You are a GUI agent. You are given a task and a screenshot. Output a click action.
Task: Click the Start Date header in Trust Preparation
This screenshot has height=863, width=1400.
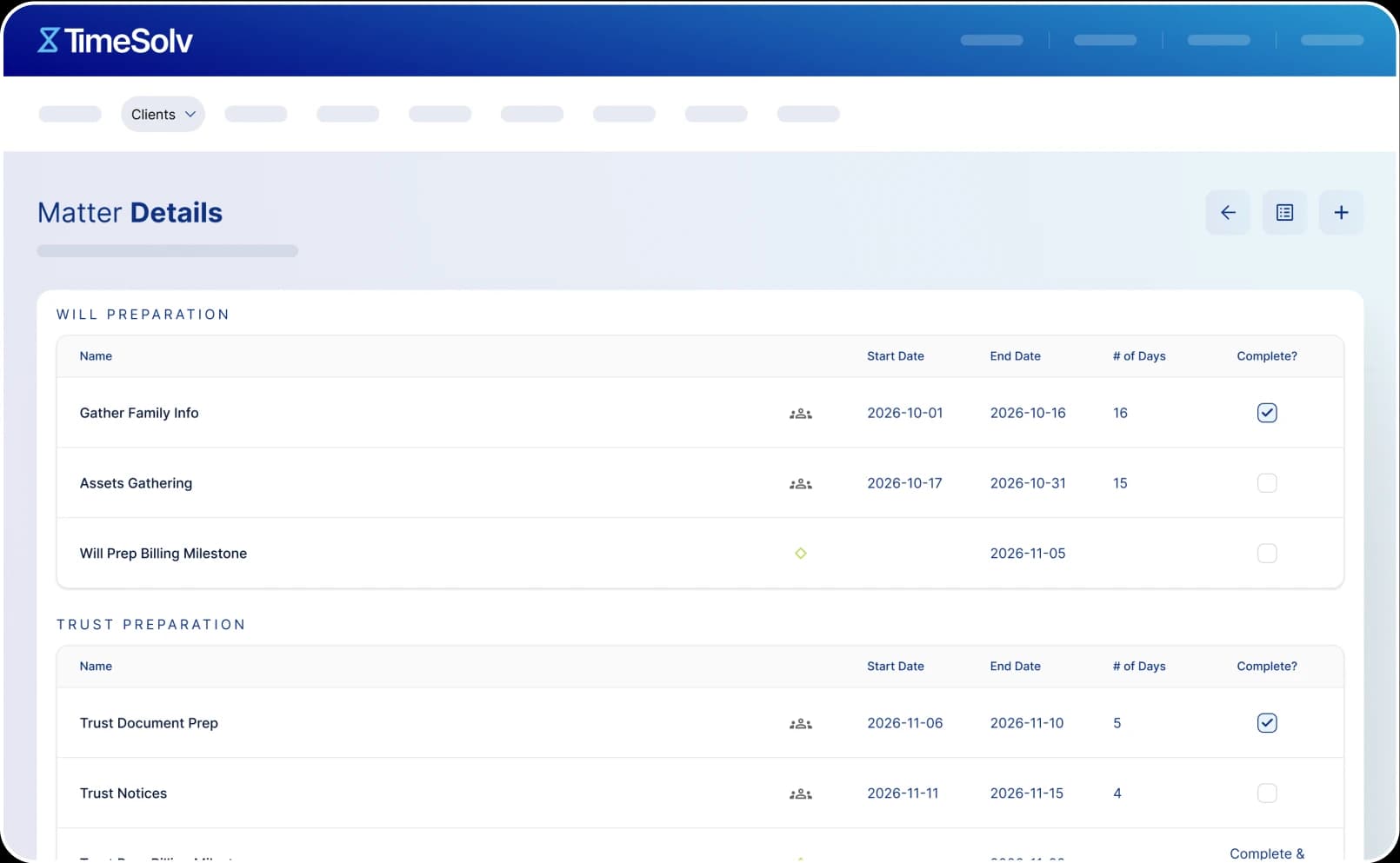click(x=895, y=667)
